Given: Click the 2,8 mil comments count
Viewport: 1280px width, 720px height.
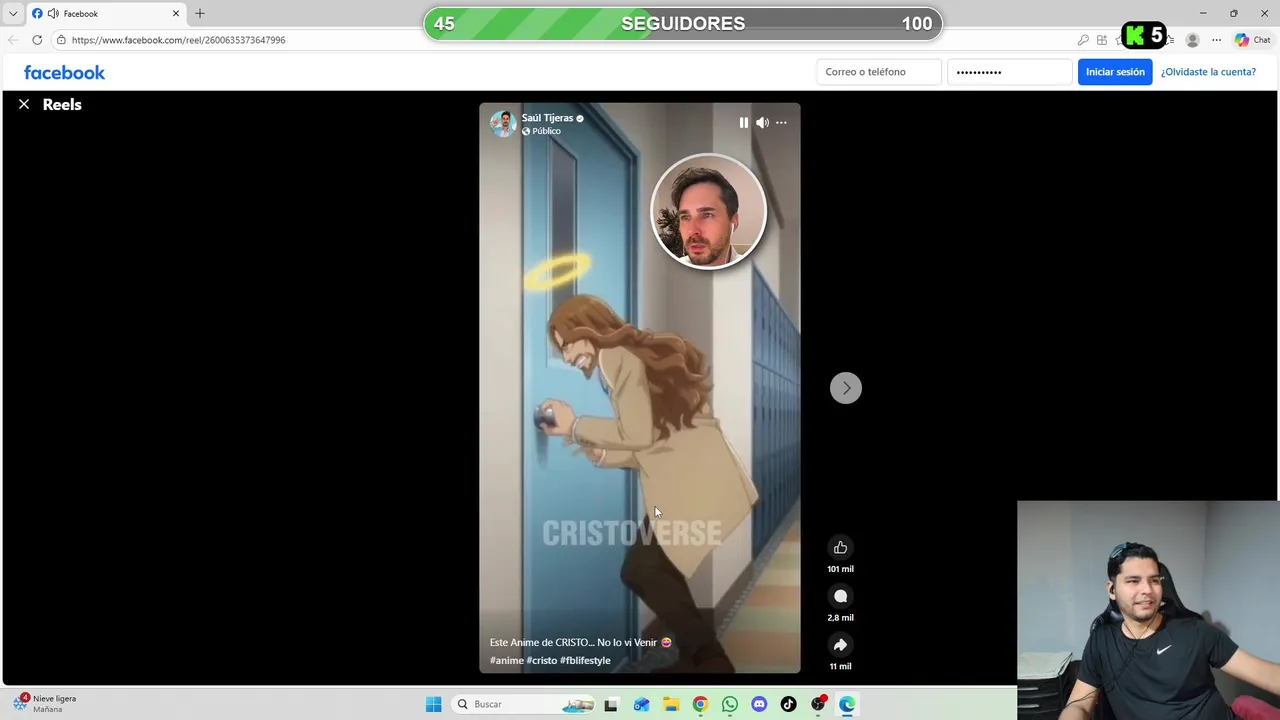Looking at the screenshot, I should coord(840,618).
